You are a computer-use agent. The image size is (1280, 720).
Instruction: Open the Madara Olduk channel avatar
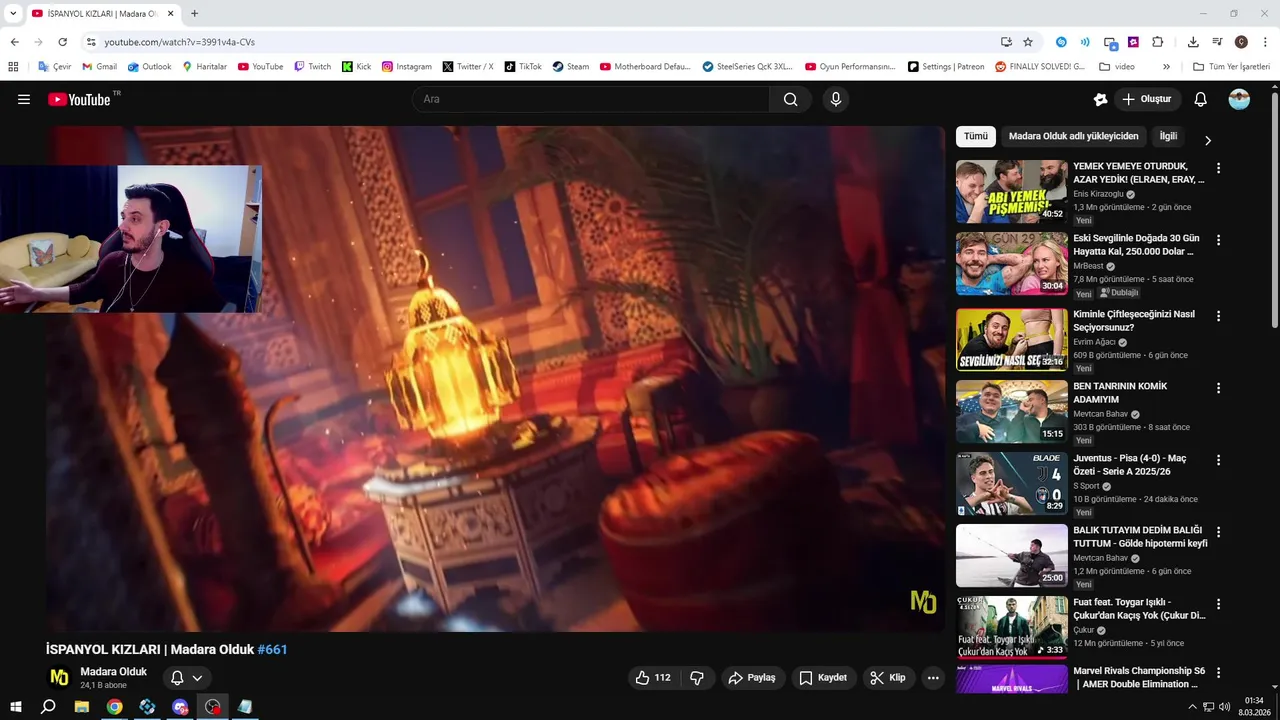60,678
